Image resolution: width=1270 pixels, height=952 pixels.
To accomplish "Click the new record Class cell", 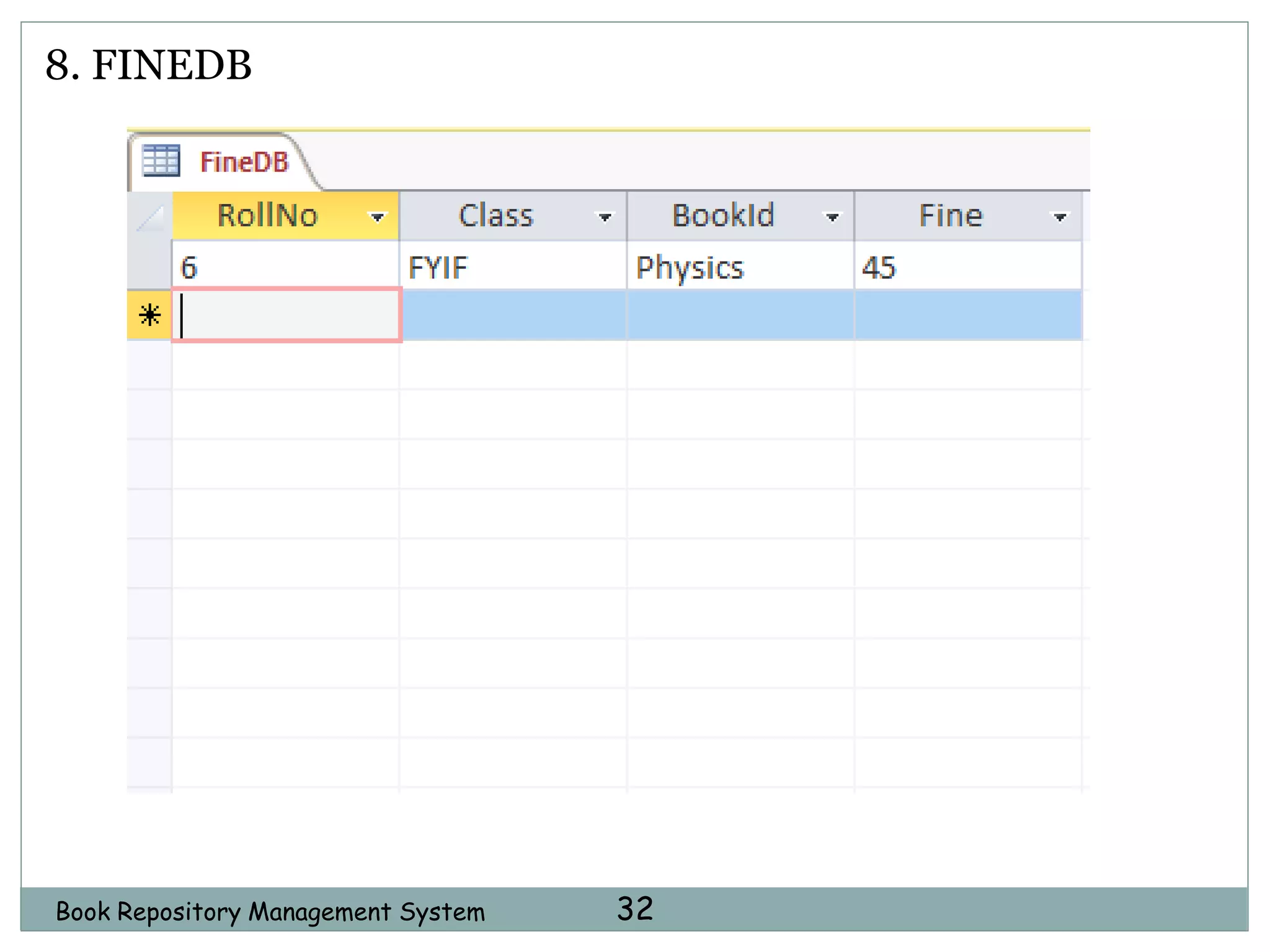I will 514,315.
